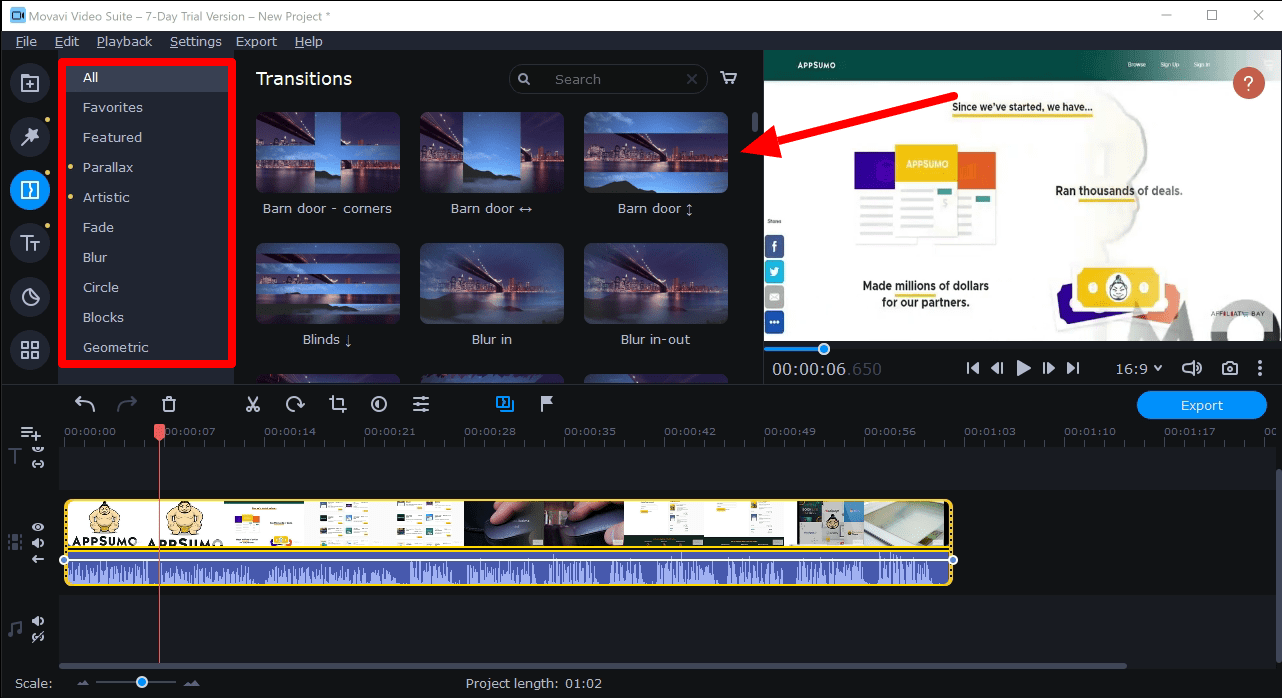Open the More tools grid icon

pos(30,350)
